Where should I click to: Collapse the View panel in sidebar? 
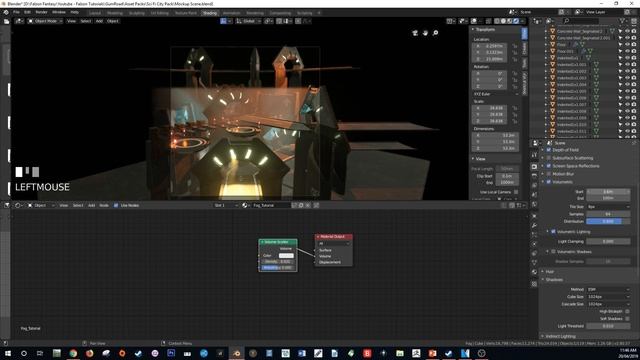tap(480, 159)
